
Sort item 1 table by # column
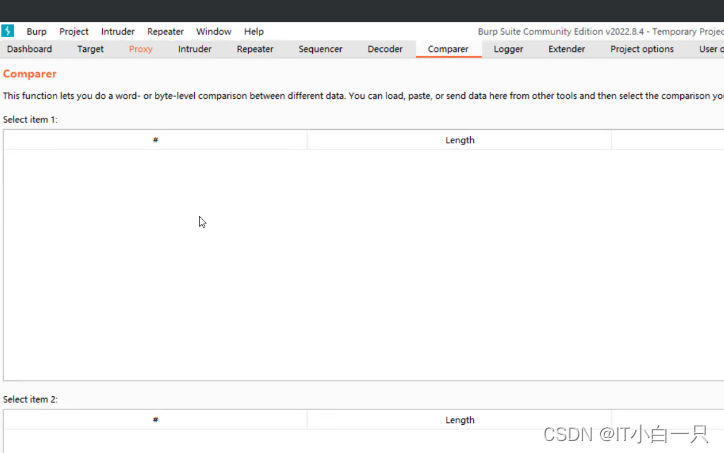coord(156,140)
